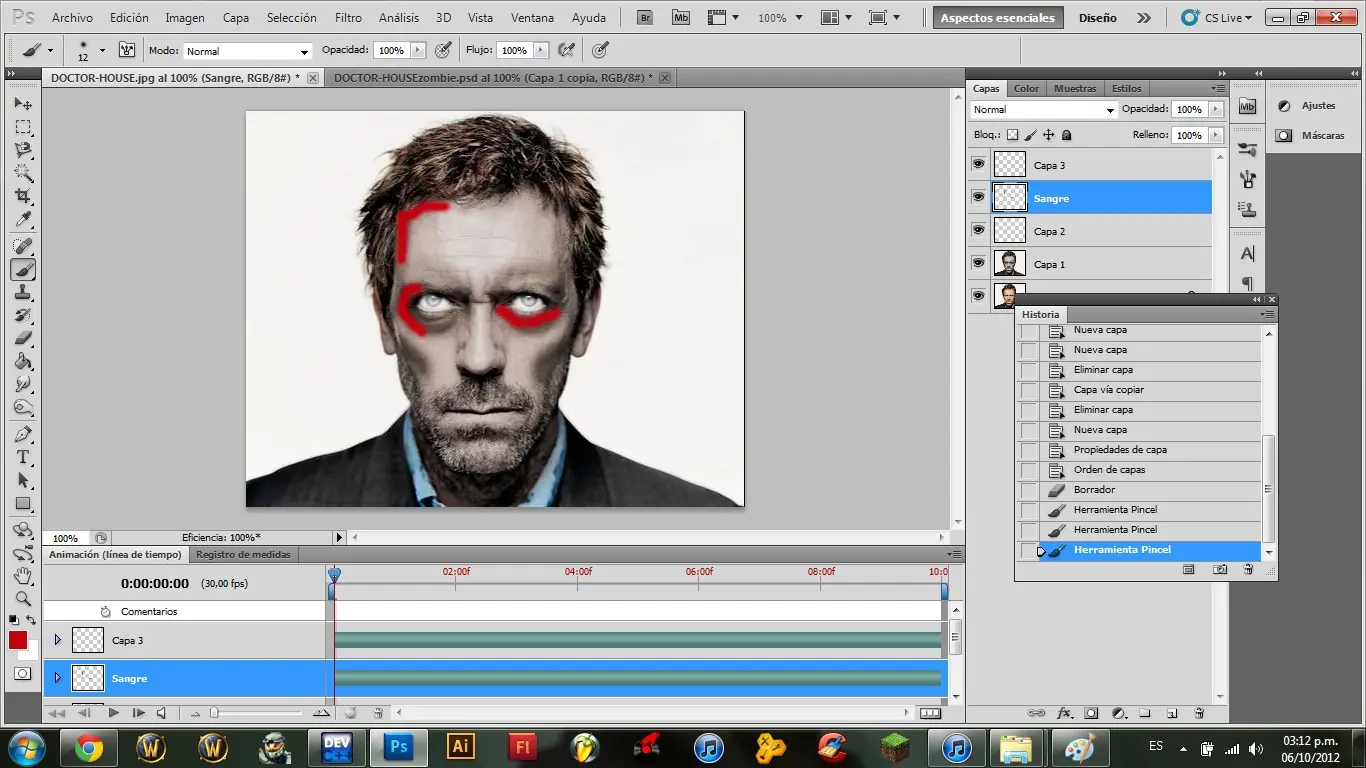
Task: Select the Eyedropper tool
Action: (x=23, y=219)
